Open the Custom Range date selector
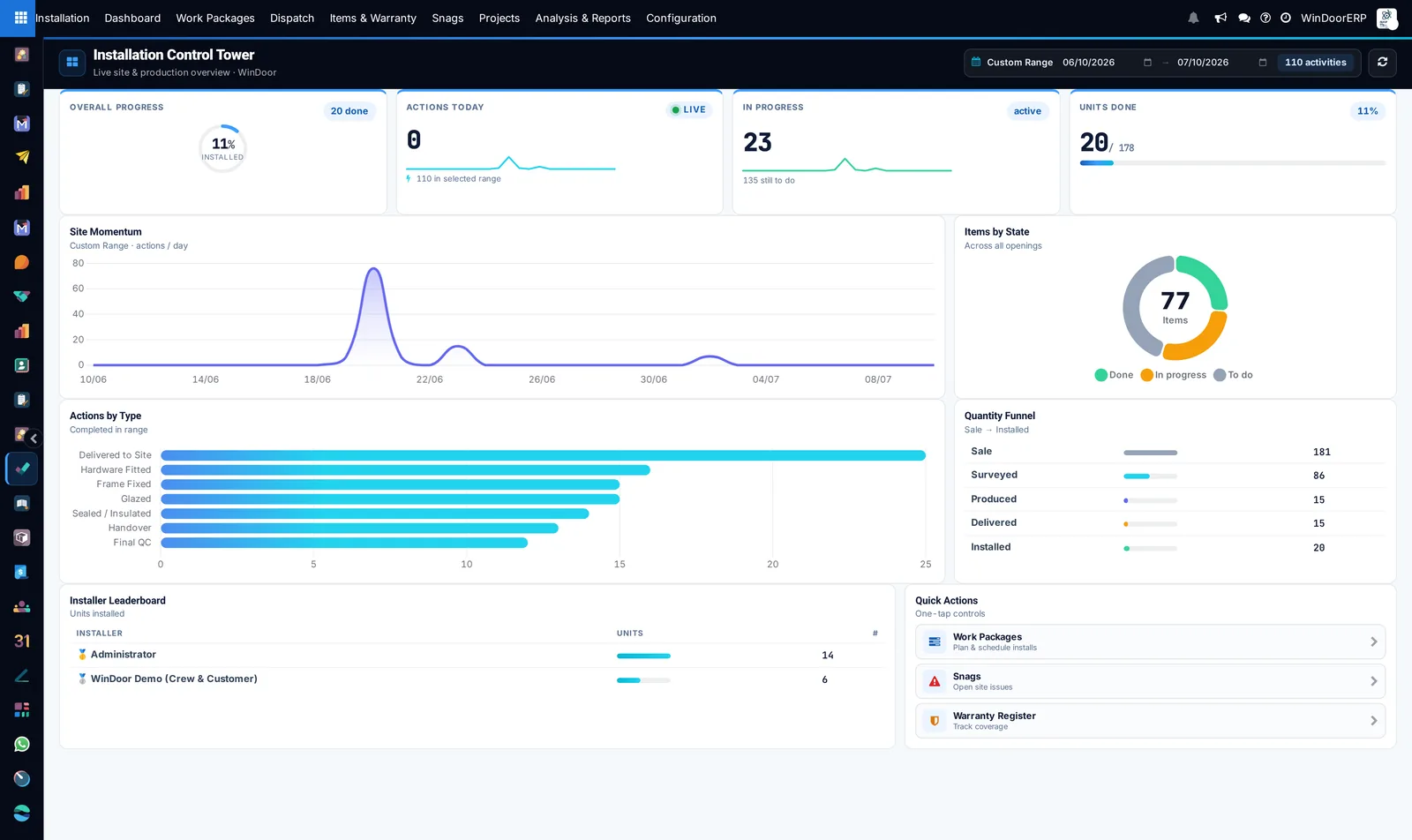1412x840 pixels. [1011, 63]
